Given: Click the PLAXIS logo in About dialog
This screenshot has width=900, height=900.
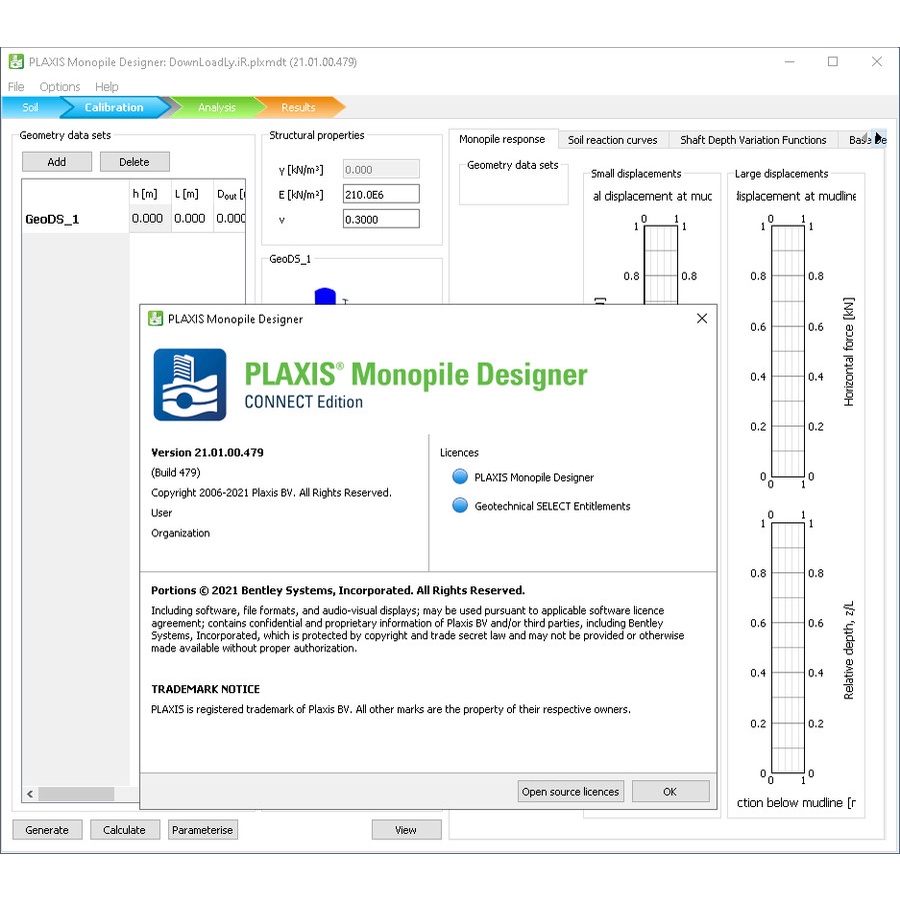Looking at the screenshot, I should pos(190,385).
